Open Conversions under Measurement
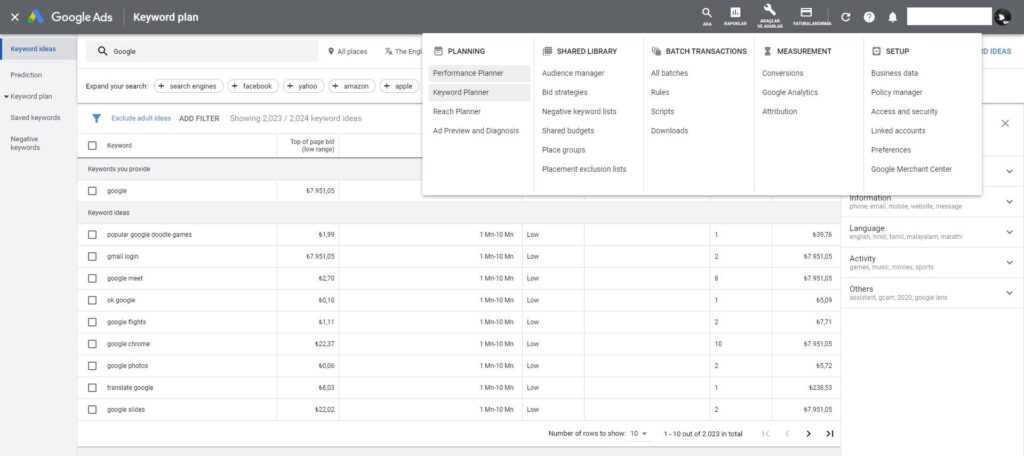Image resolution: width=1024 pixels, height=456 pixels. (x=782, y=73)
